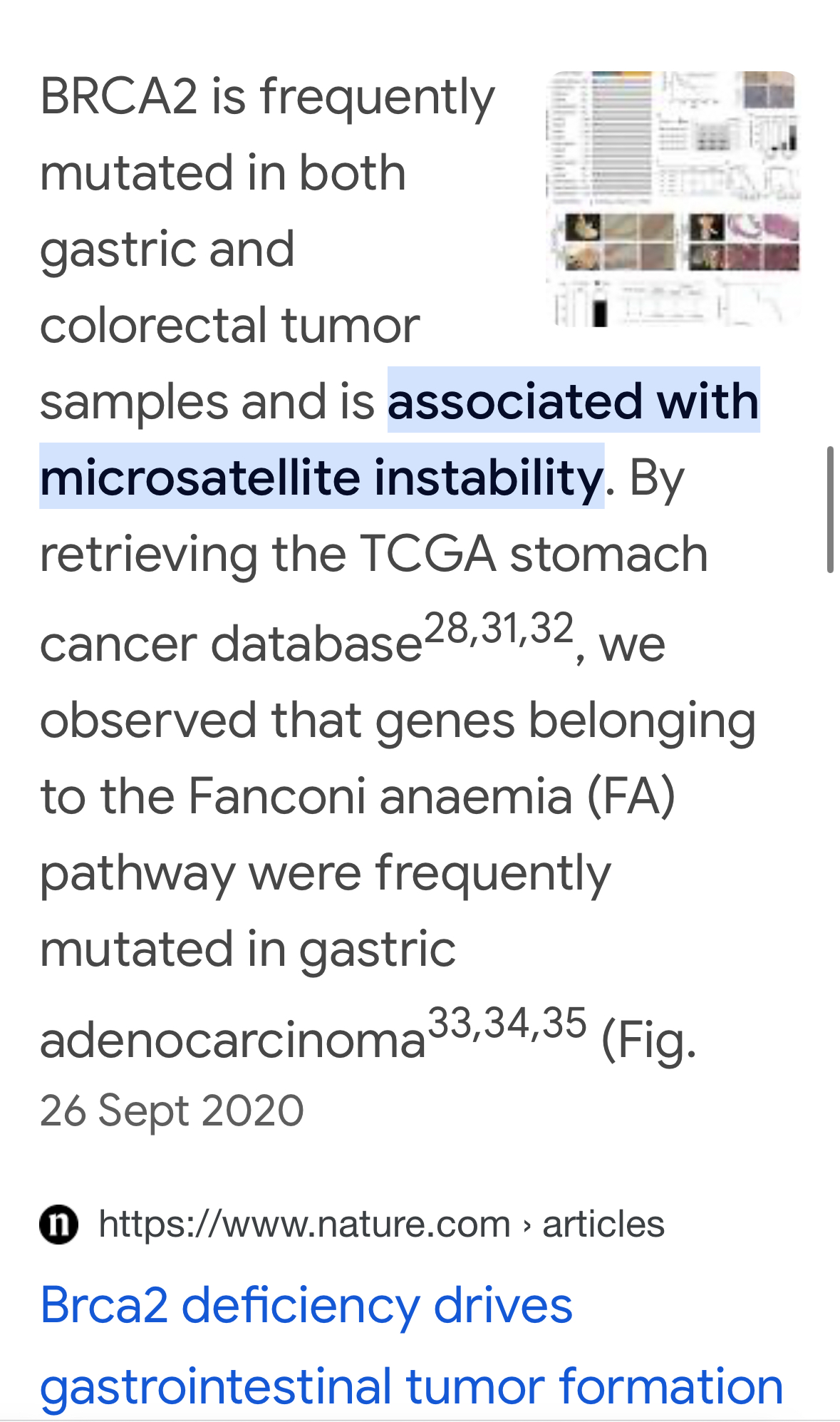Viewport: 840px width, 1422px height.
Task: Click the cancer database phrase
Action: [232, 644]
